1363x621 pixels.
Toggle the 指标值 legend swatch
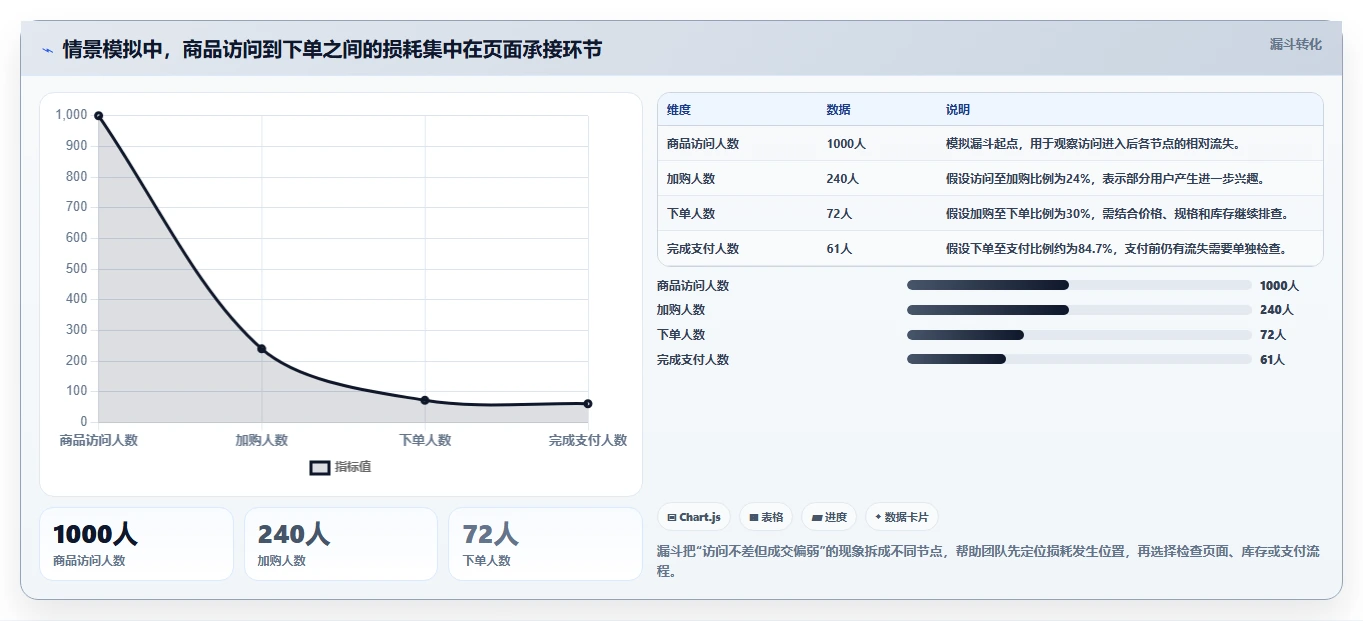pos(320,467)
